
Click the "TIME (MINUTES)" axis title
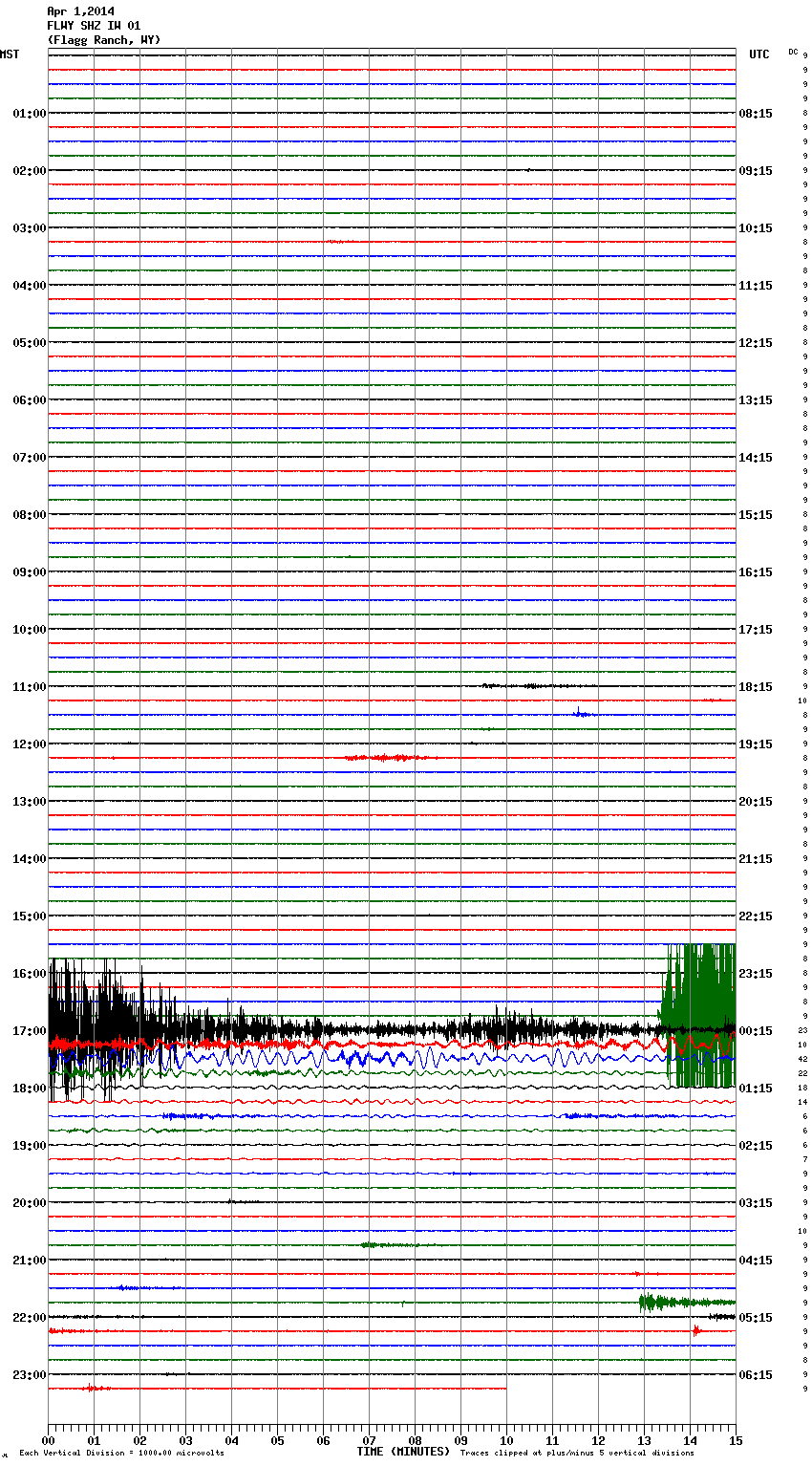click(x=403, y=1452)
